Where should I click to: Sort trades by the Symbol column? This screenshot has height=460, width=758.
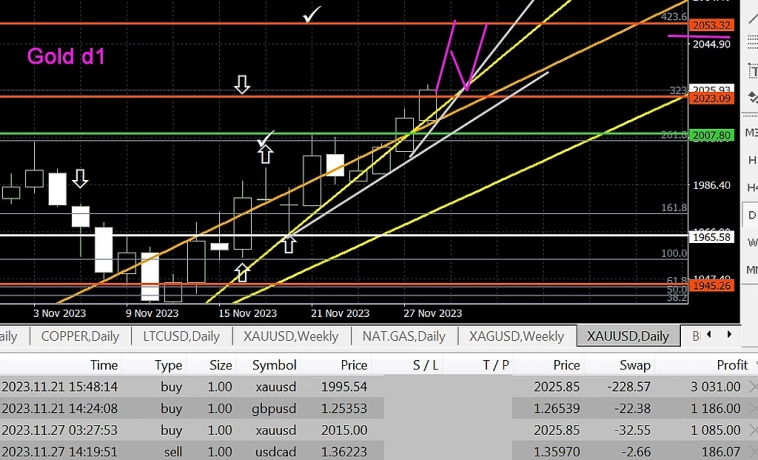274,365
